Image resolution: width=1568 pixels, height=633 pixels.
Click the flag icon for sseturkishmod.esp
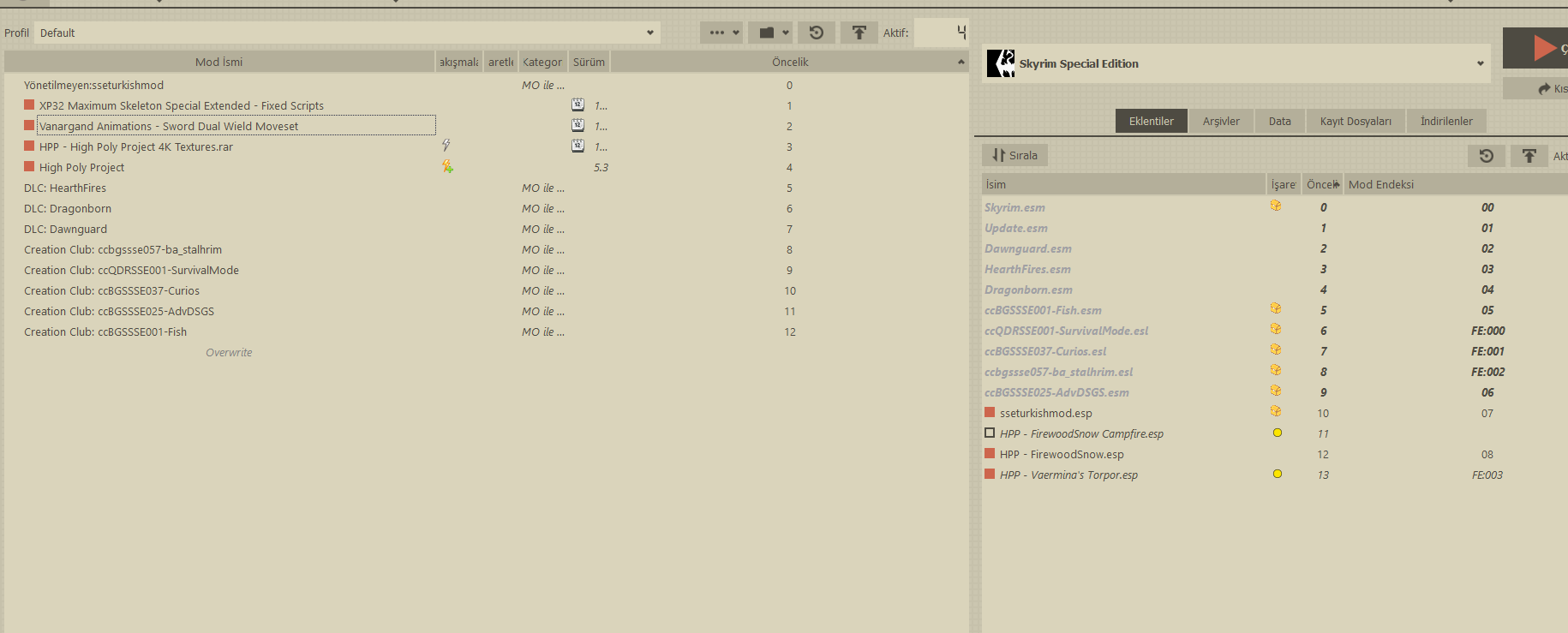[x=1276, y=411]
